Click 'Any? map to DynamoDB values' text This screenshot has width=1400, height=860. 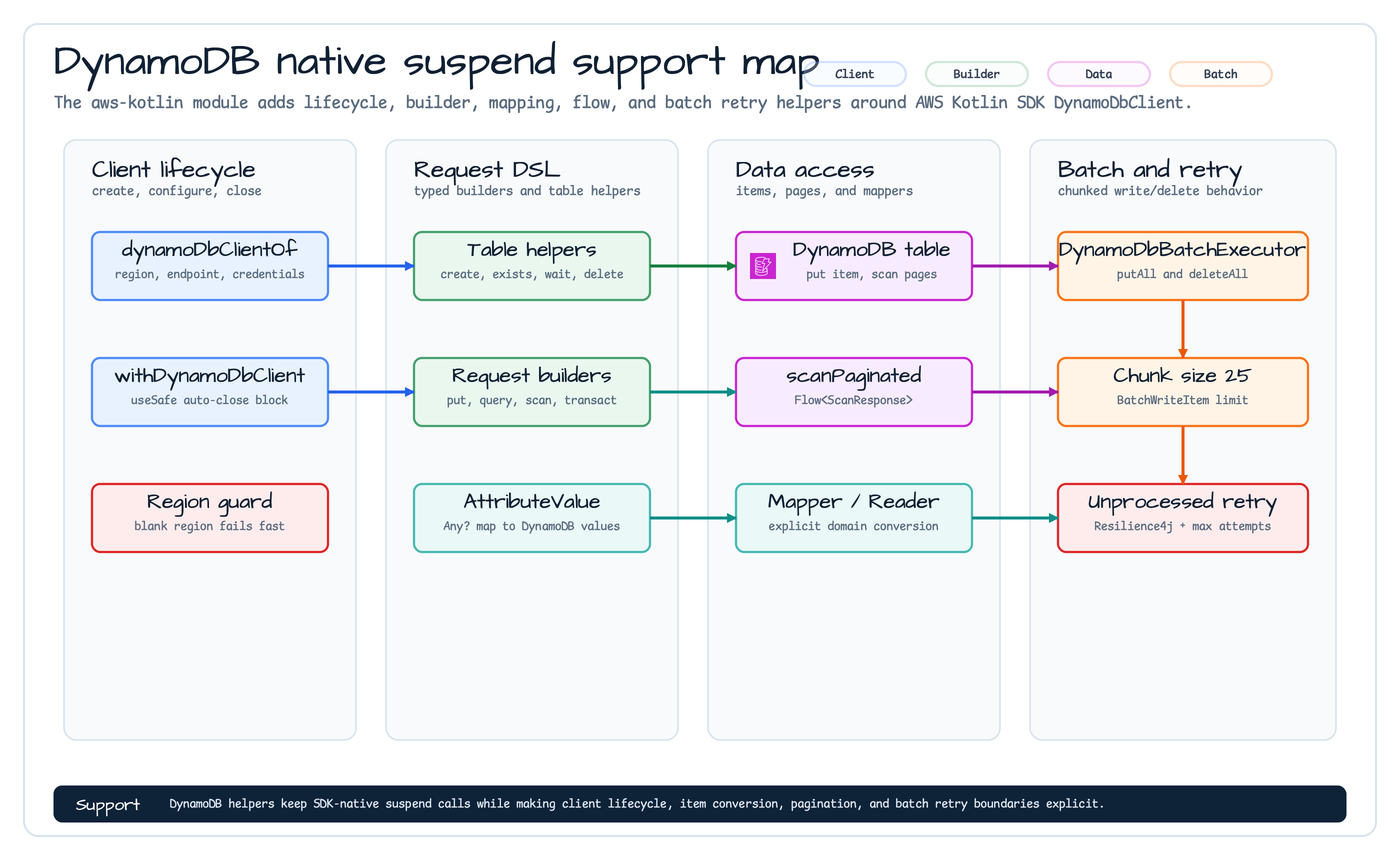coord(531,526)
